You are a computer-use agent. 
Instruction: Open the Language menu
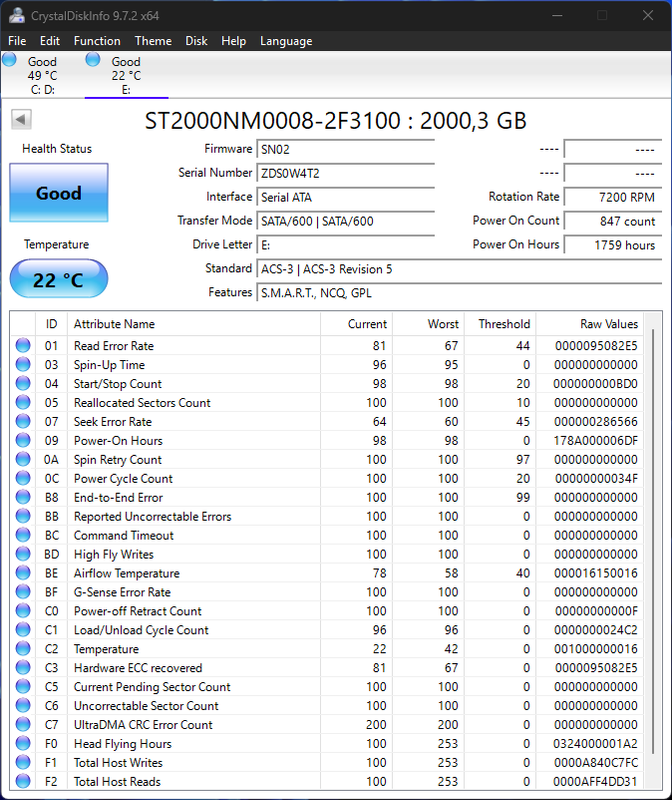(x=286, y=41)
